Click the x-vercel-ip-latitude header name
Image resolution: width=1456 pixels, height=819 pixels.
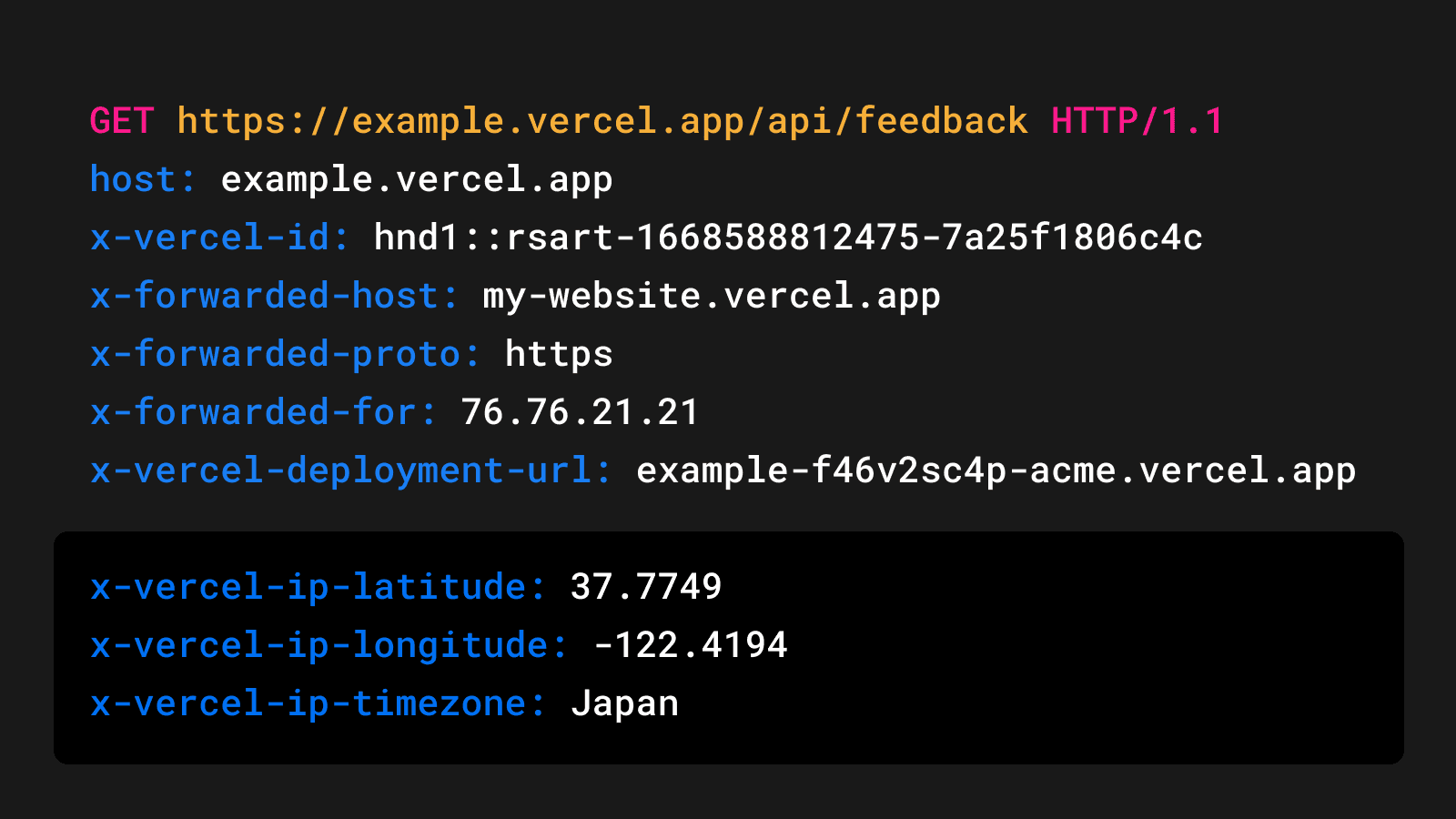coord(318,587)
